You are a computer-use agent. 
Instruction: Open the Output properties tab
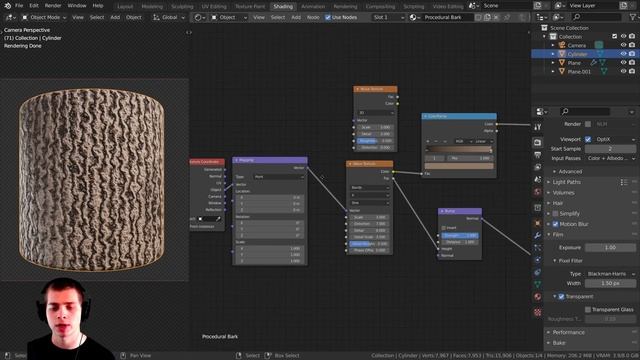point(538,155)
